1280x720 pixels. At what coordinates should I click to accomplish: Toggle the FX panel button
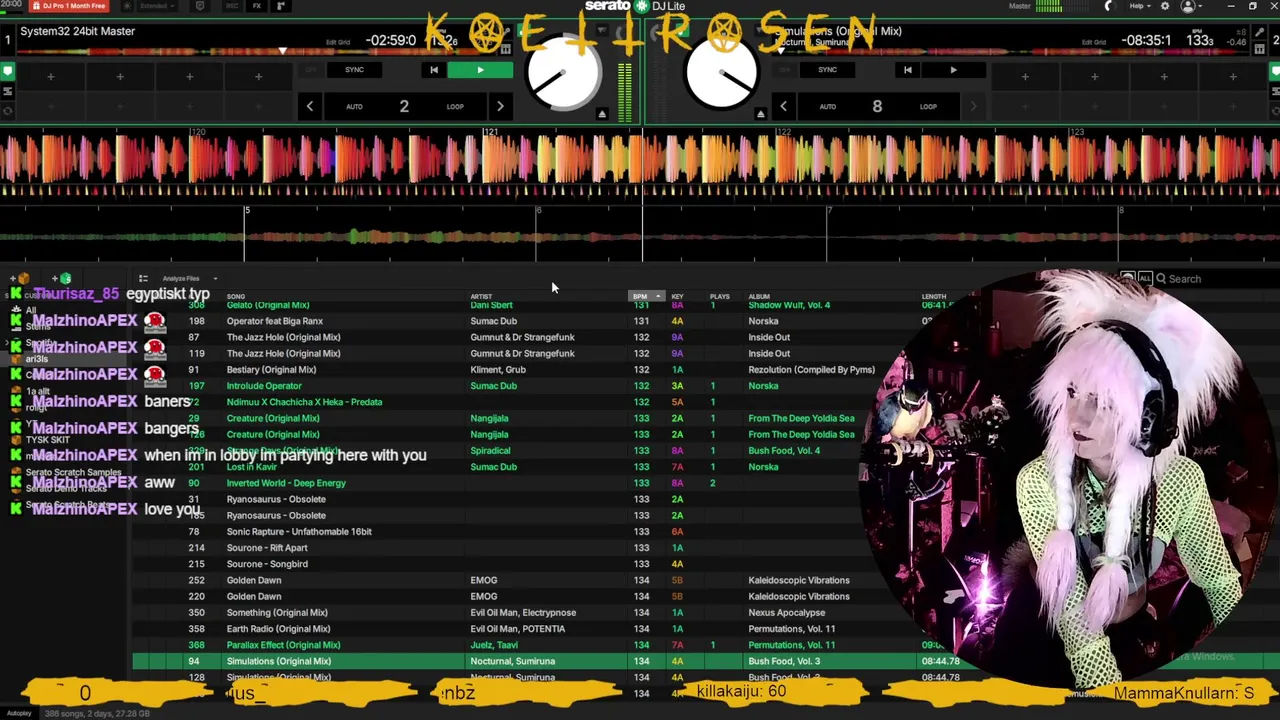coord(257,6)
